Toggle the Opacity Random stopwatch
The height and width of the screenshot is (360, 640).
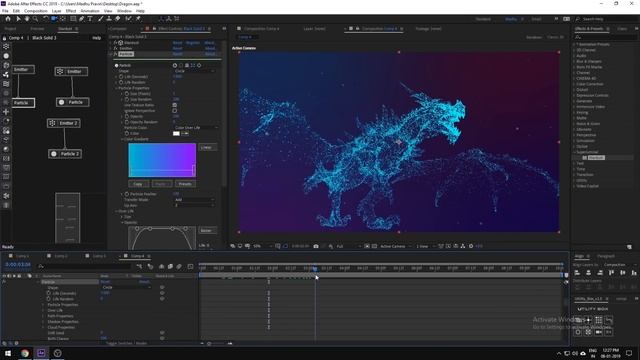click(127, 122)
